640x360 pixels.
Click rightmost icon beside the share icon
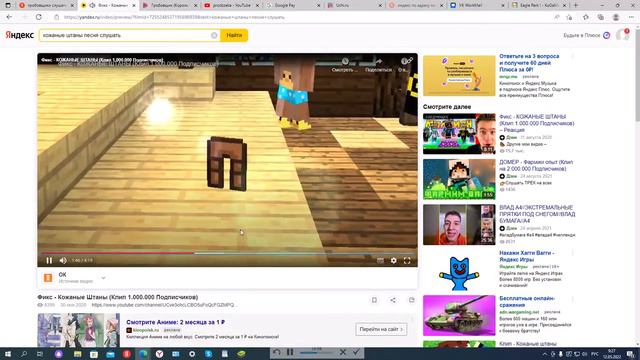click(x=411, y=300)
